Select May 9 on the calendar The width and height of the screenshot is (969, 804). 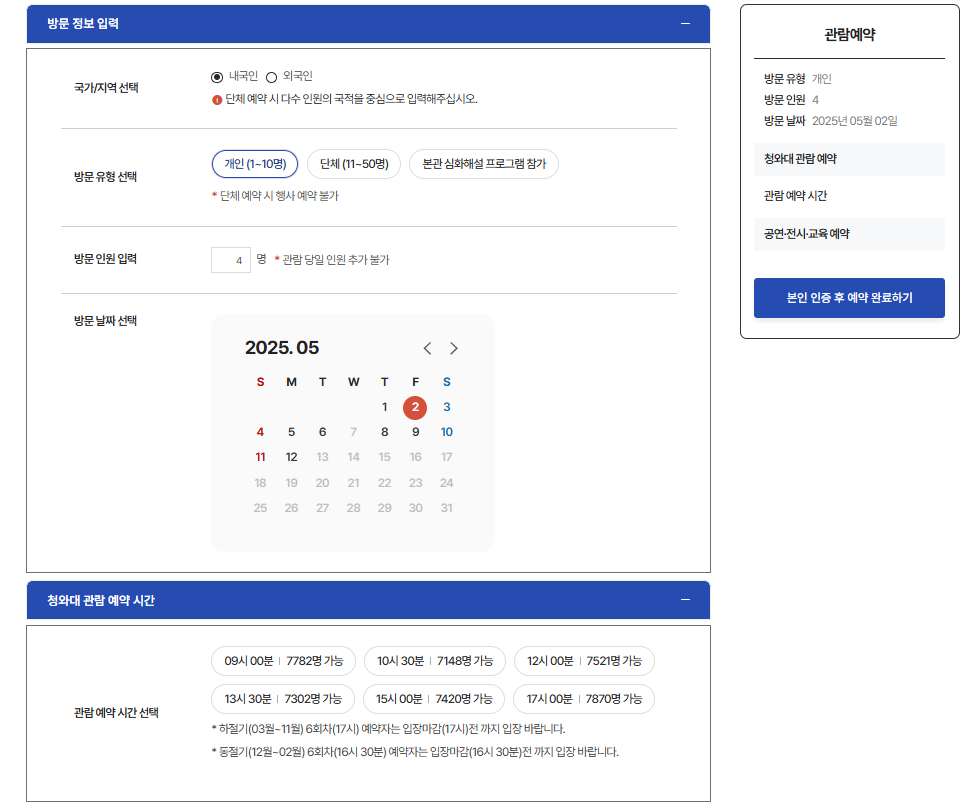(x=415, y=432)
